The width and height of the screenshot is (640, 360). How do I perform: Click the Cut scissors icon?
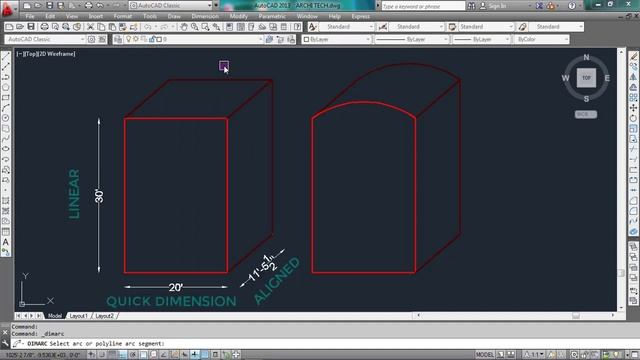coord(91,27)
